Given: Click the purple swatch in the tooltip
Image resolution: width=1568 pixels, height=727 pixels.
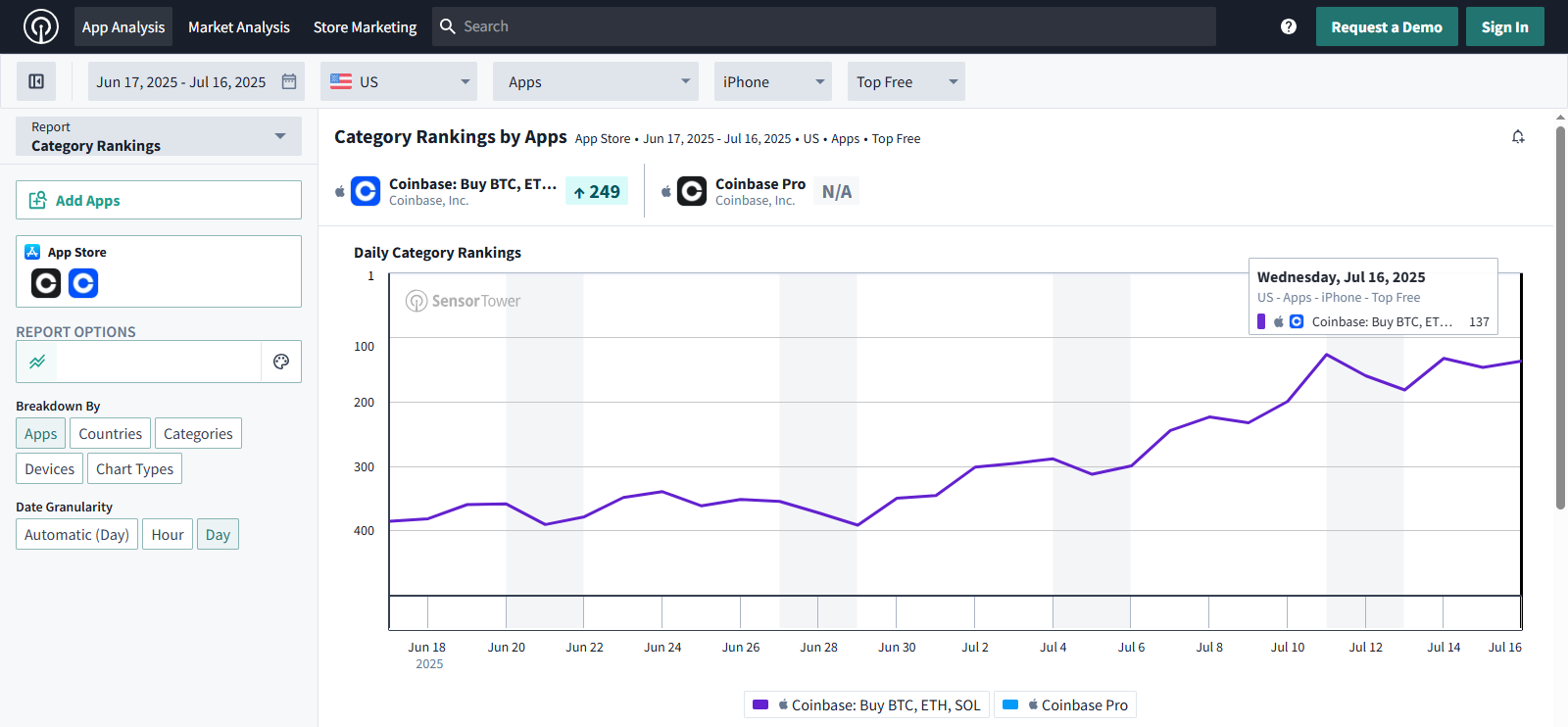Looking at the screenshot, I should 1261,321.
